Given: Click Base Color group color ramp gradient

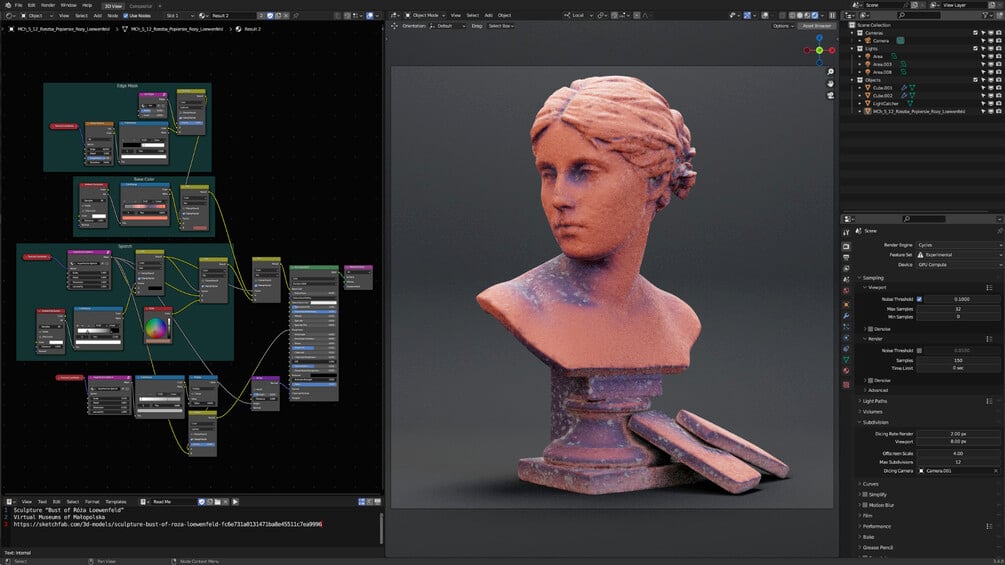Looking at the screenshot, I should (x=145, y=207).
